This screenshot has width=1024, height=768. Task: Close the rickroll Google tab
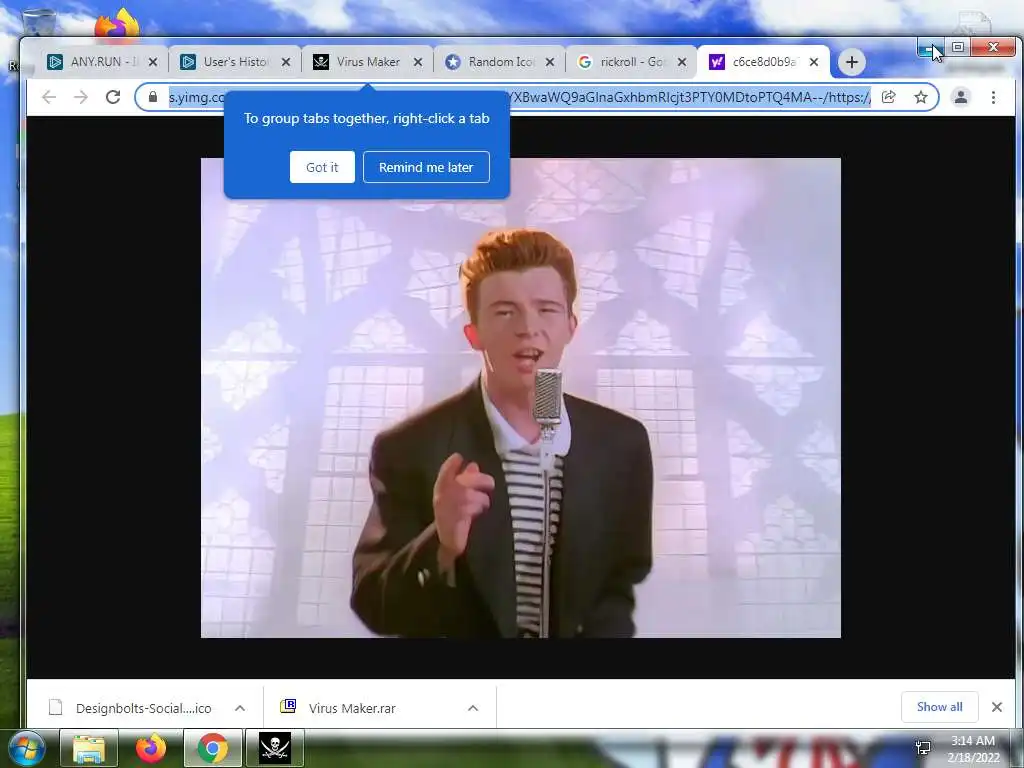click(x=682, y=62)
